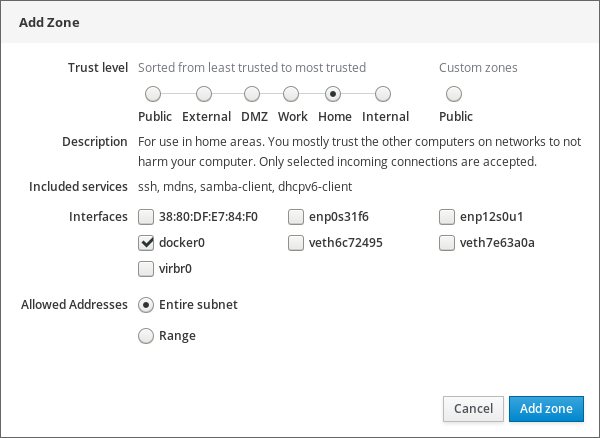Choose the DMZ trust level
This screenshot has height=438, width=600.
(252, 94)
